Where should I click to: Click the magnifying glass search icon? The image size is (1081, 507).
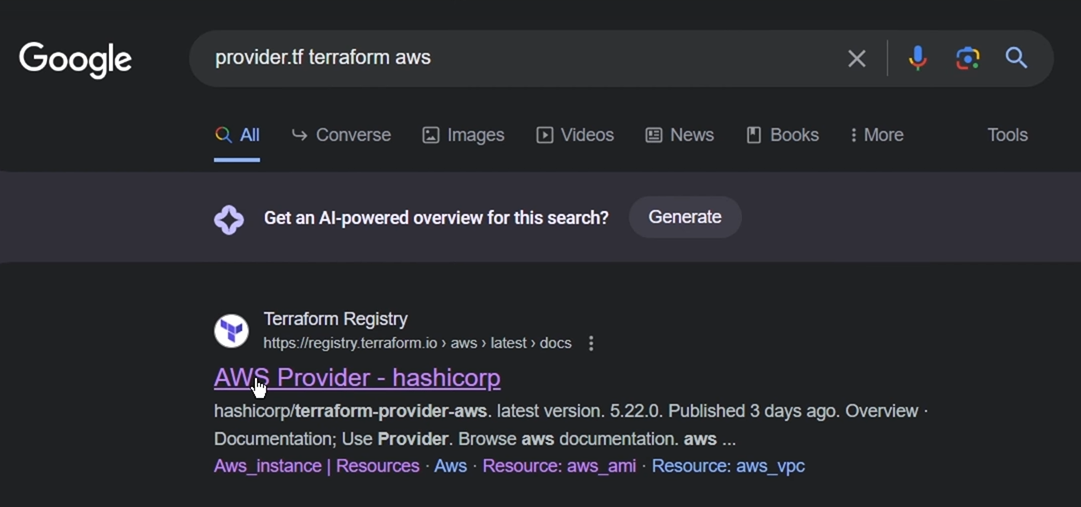1017,58
